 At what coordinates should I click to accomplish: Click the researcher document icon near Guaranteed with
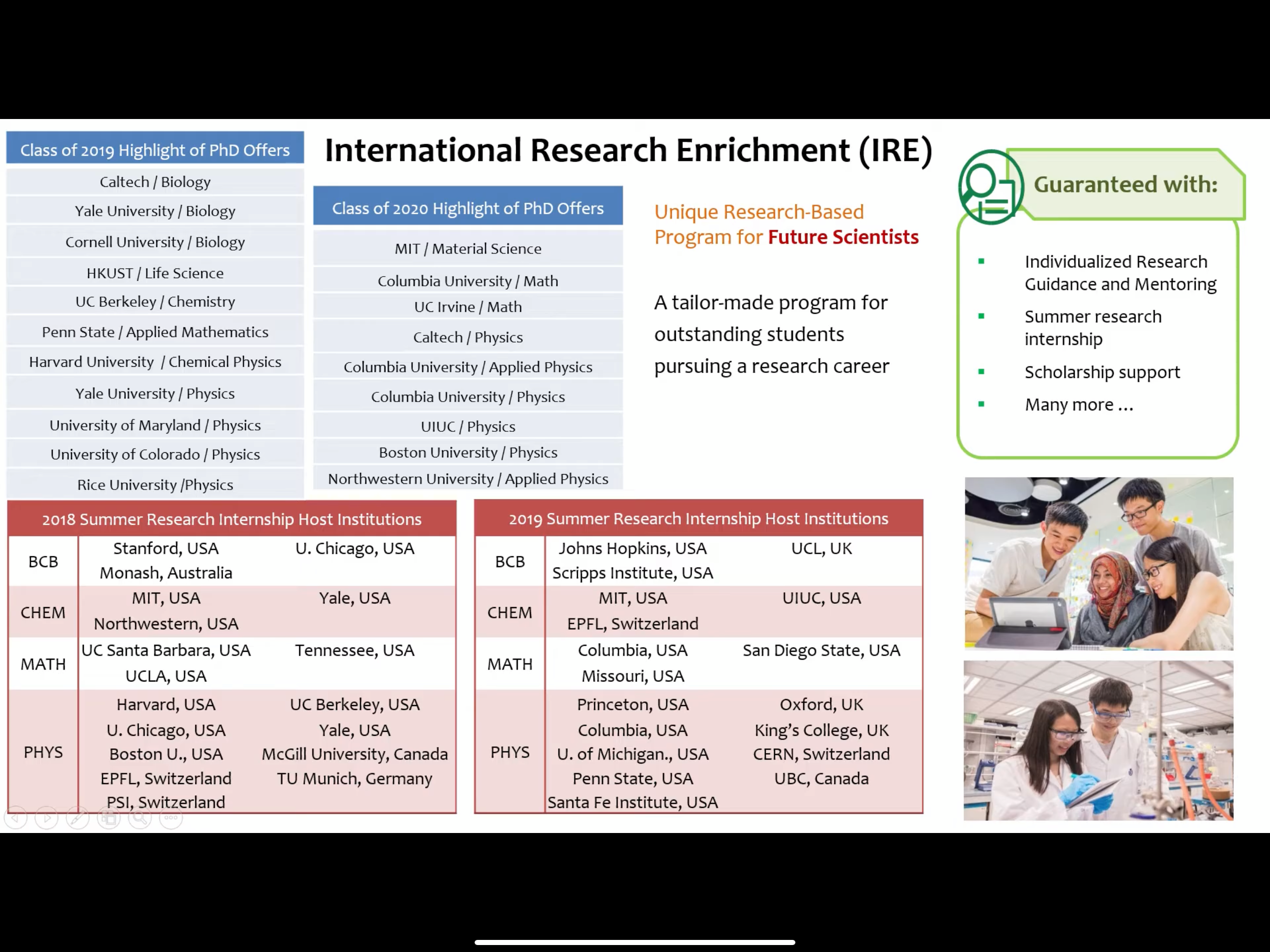(991, 186)
